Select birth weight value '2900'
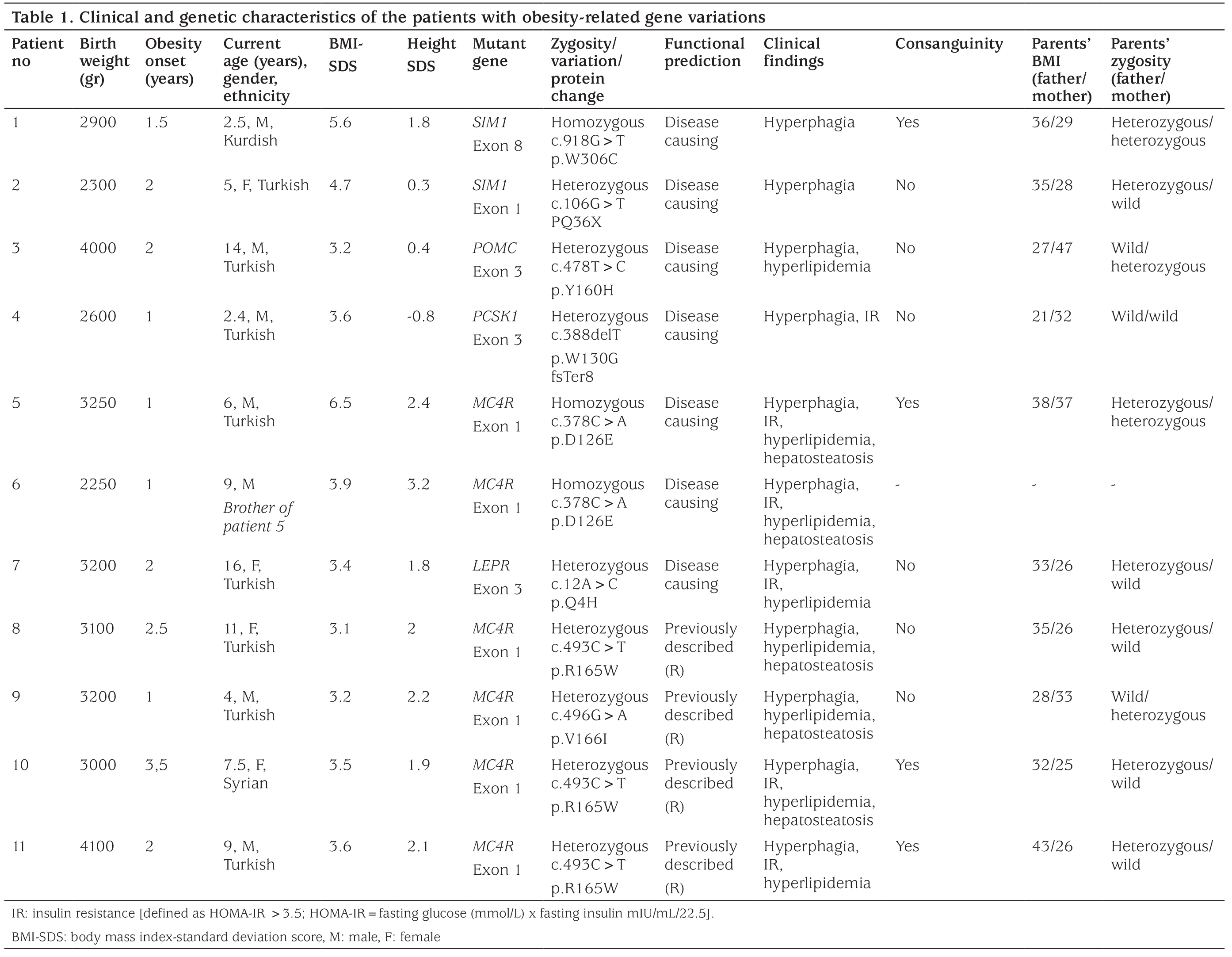This screenshot has height=957, width=1232. coord(98,122)
